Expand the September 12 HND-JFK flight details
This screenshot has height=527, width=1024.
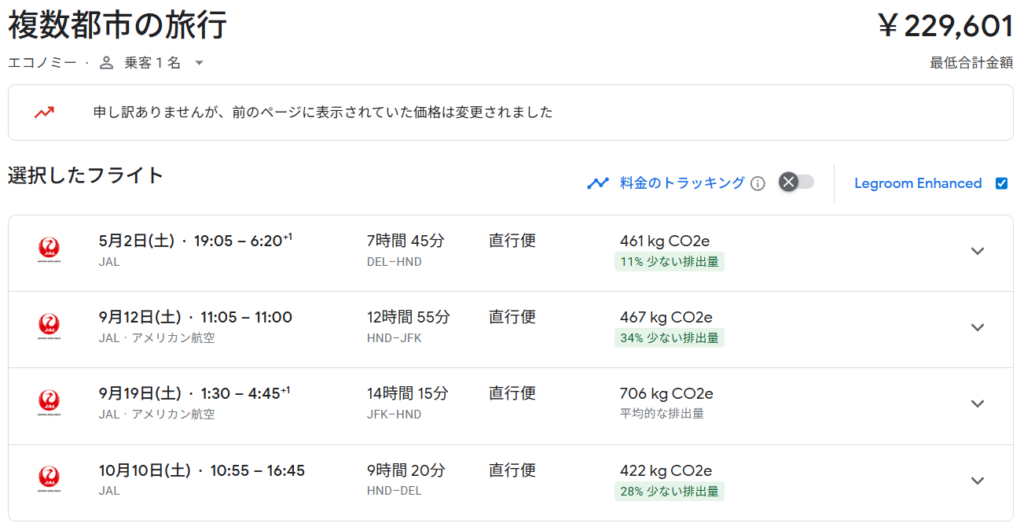[x=978, y=327]
